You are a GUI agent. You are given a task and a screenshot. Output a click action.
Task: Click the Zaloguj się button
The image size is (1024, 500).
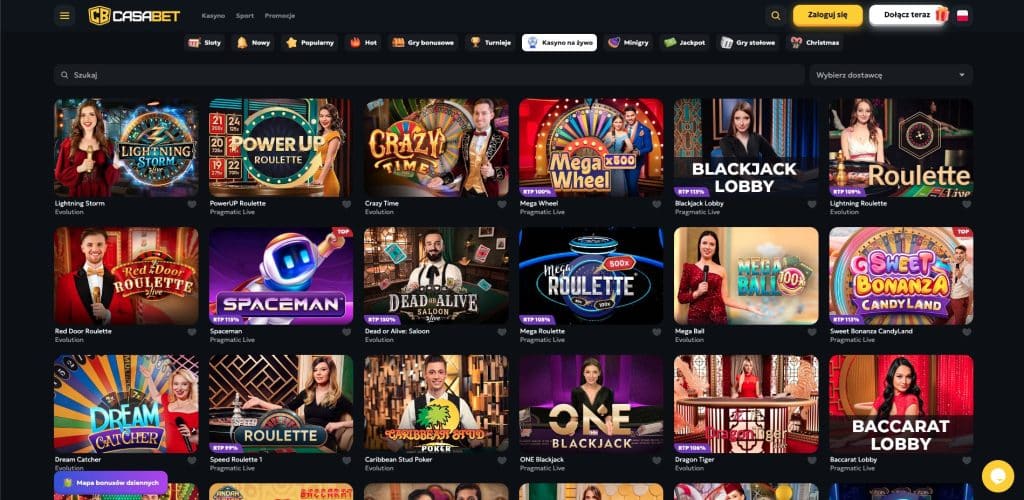pos(827,15)
